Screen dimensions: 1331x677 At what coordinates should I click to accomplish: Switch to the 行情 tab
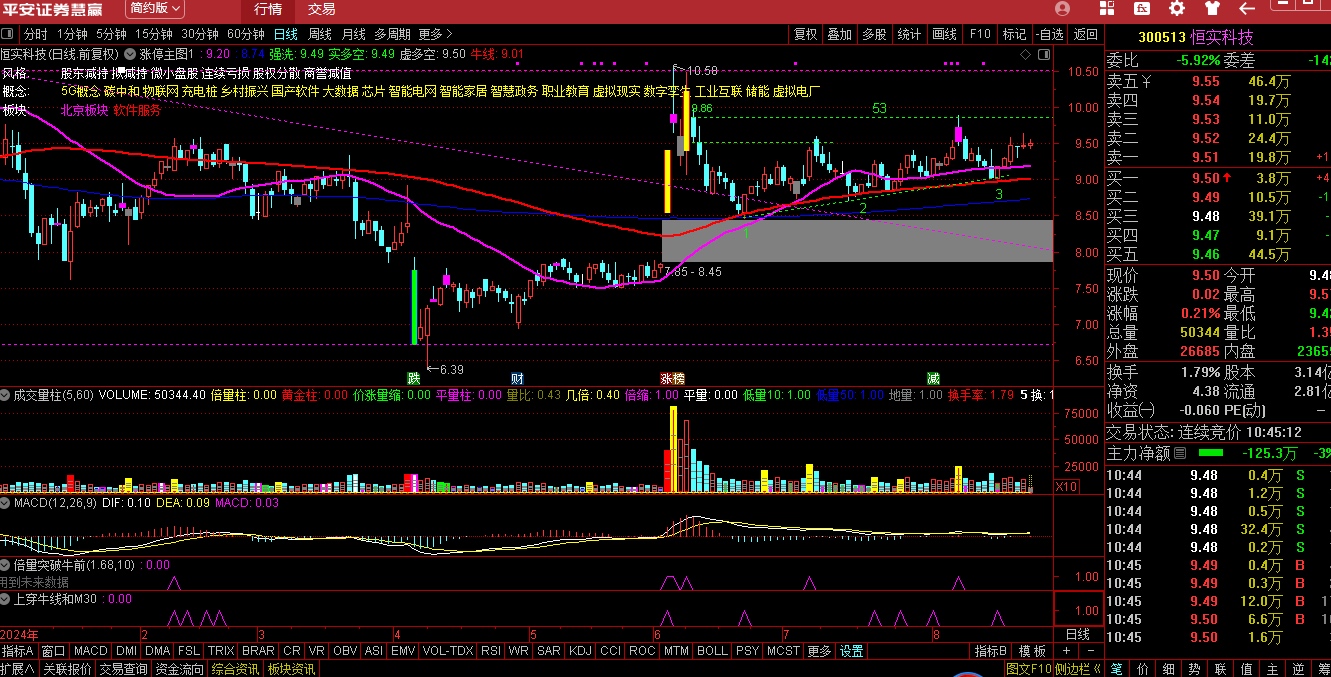[x=268, y=9]
